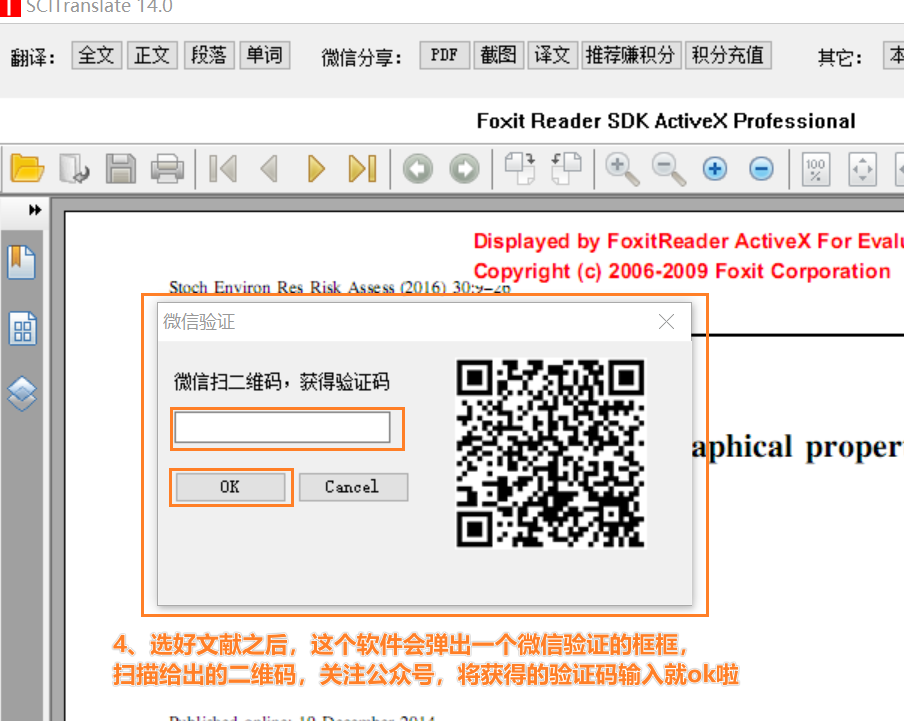Close the 微信验证 dialog
The image size is (904, 721).
666,322
